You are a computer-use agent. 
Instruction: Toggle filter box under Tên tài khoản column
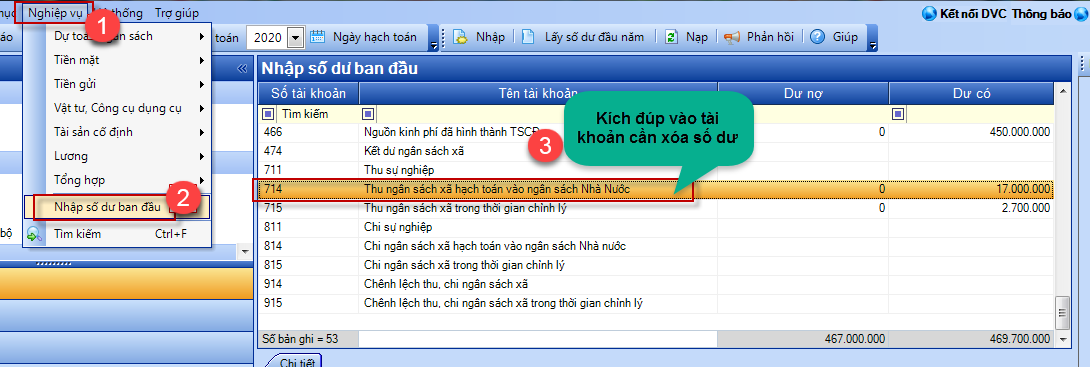click(368, 114)
